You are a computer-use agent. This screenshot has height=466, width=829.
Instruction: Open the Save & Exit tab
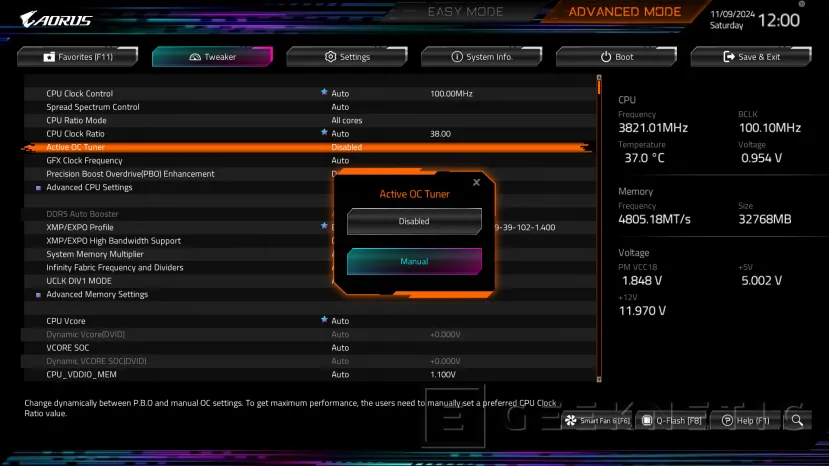point(751,57)
